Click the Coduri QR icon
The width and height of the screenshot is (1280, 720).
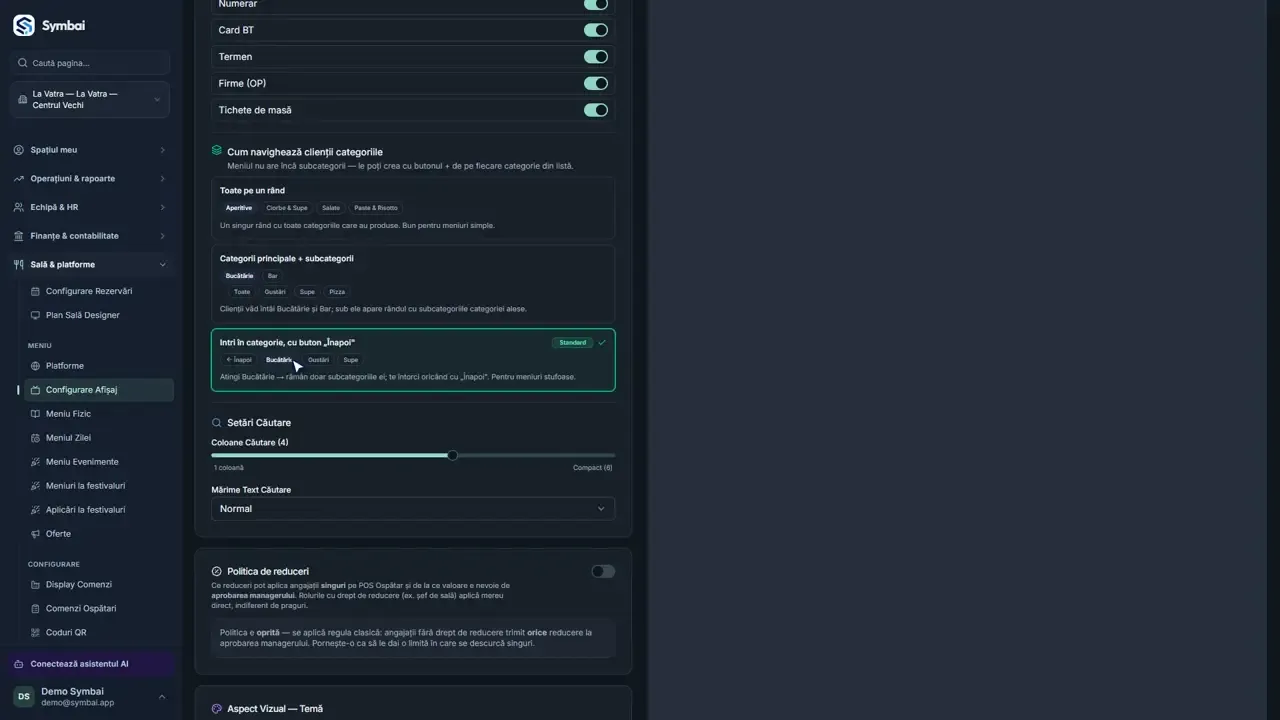pos(36,633)
